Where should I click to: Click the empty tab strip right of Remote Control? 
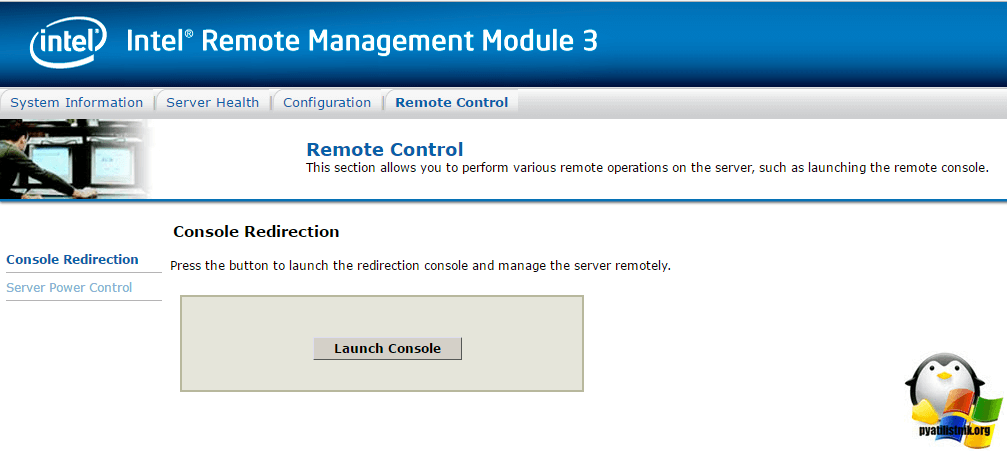(760, 102)
